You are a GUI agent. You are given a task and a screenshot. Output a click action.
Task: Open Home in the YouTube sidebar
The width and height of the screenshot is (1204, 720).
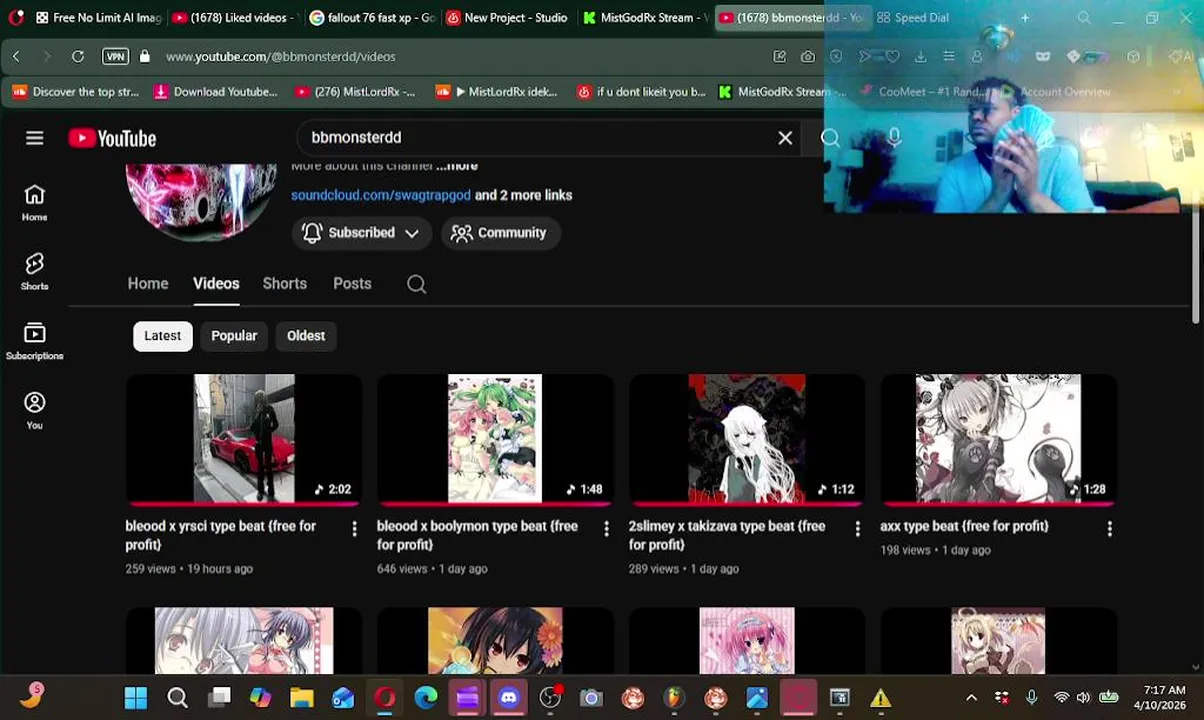(34, 202)
